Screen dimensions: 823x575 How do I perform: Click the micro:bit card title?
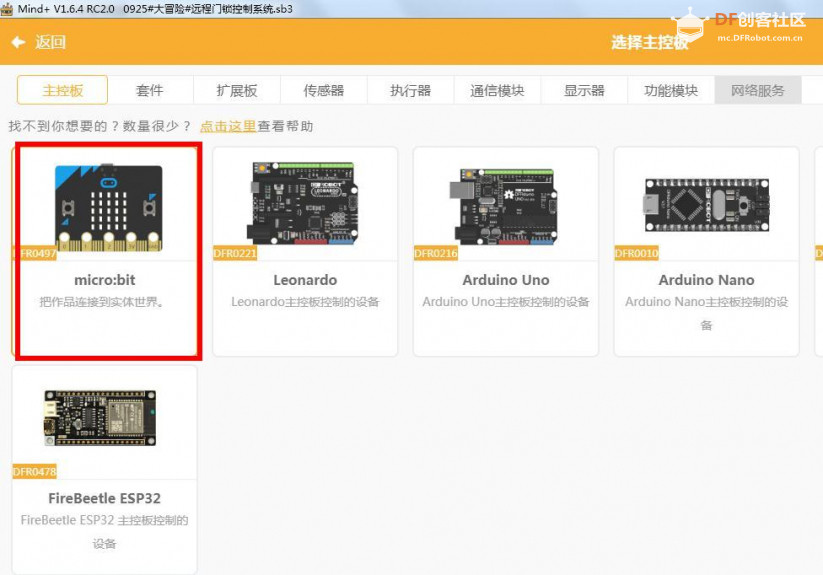tap(105, 280)
